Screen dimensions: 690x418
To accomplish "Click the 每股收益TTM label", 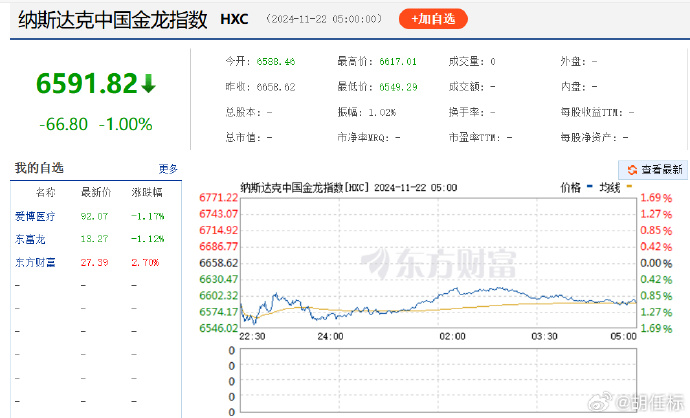I will 592,113.
